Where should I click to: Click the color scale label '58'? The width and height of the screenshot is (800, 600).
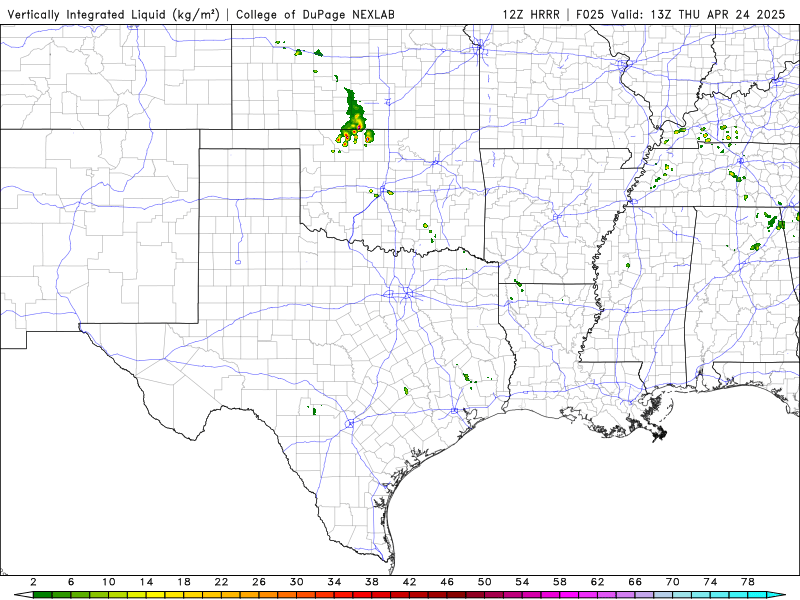pyautogui.click(x=560, y=582)
